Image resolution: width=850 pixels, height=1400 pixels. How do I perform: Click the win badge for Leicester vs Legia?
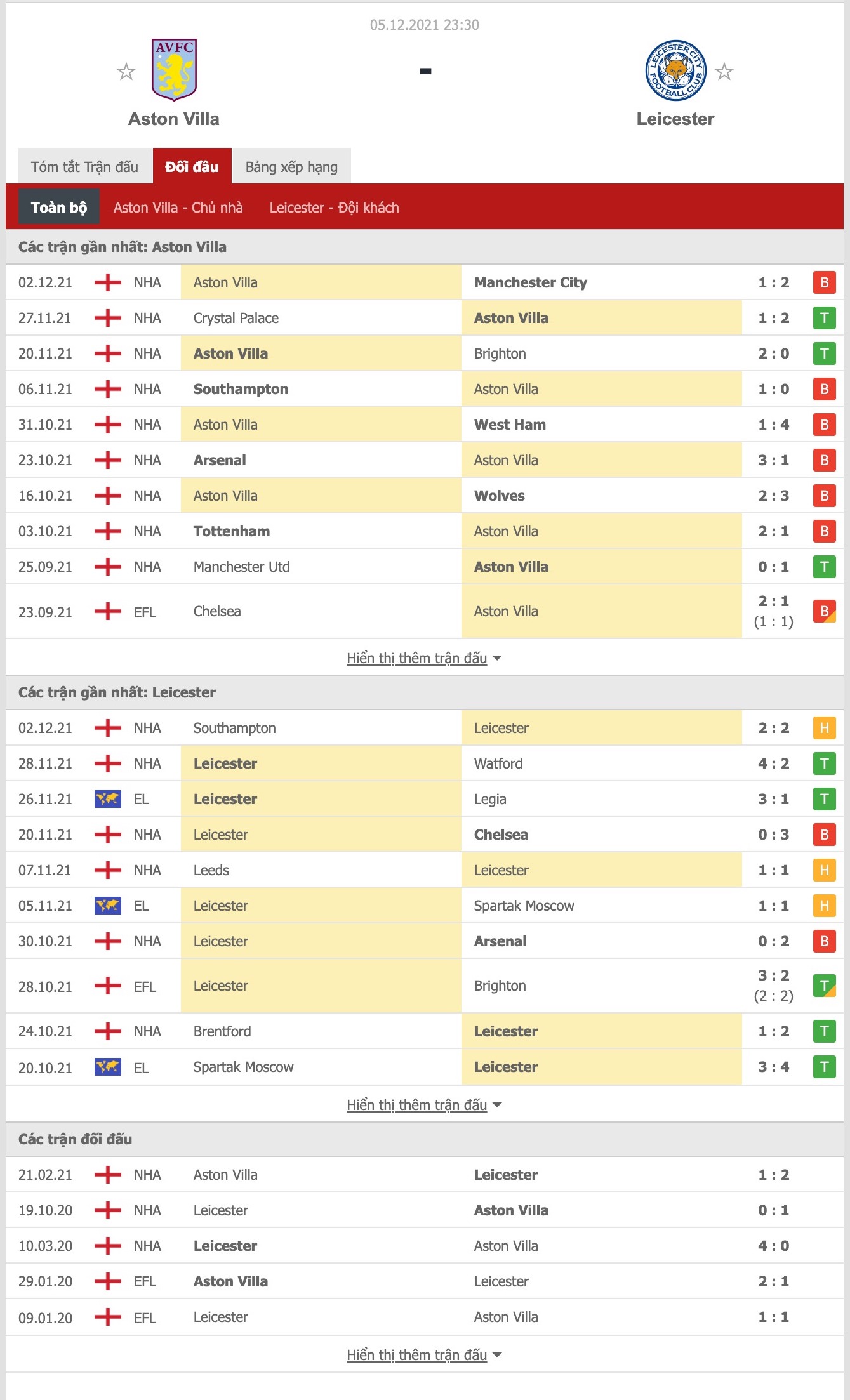pos(825,799)
